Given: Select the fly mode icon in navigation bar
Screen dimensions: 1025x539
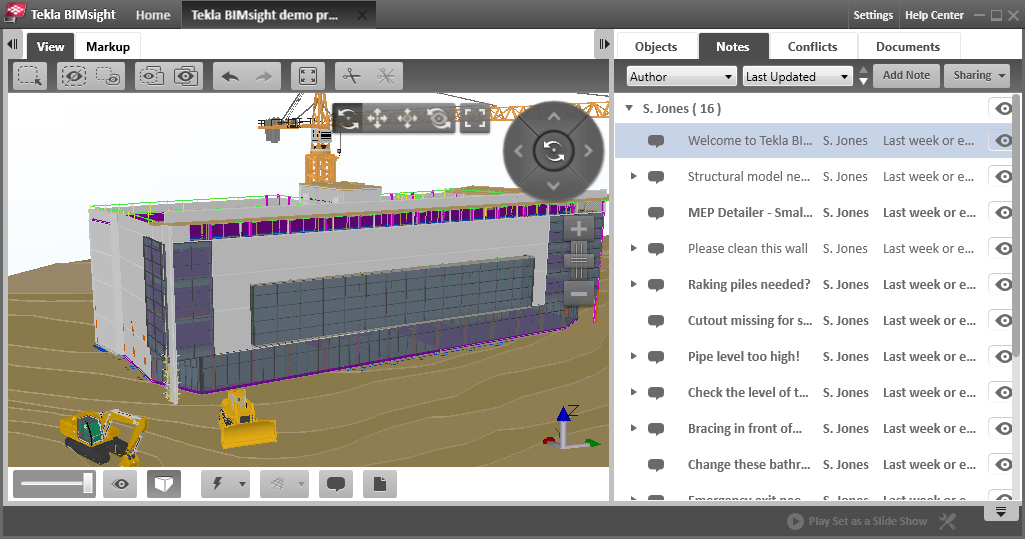Looking at the screenshot, I should pos(408,119).
